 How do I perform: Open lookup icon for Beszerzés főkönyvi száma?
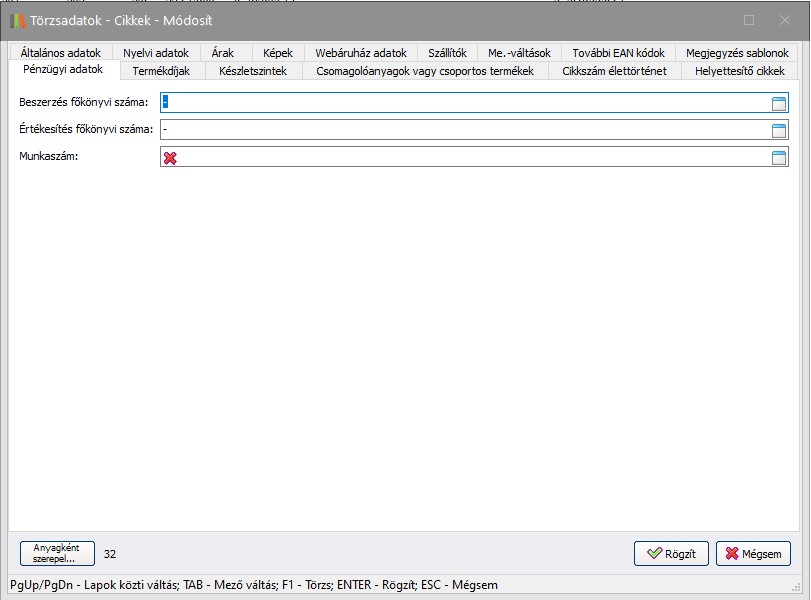tap(779, 102)
